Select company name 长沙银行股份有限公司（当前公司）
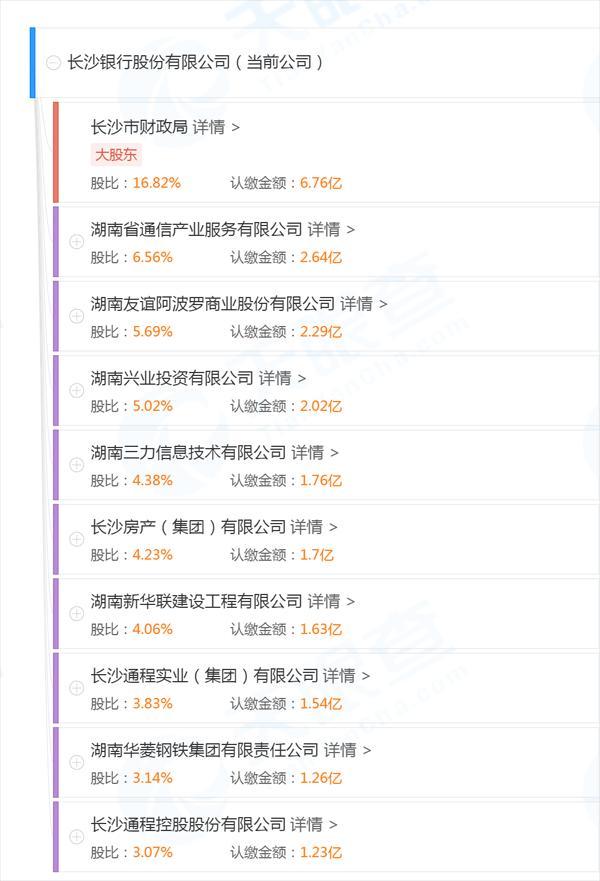600x881 pixels. click(196, 62)
